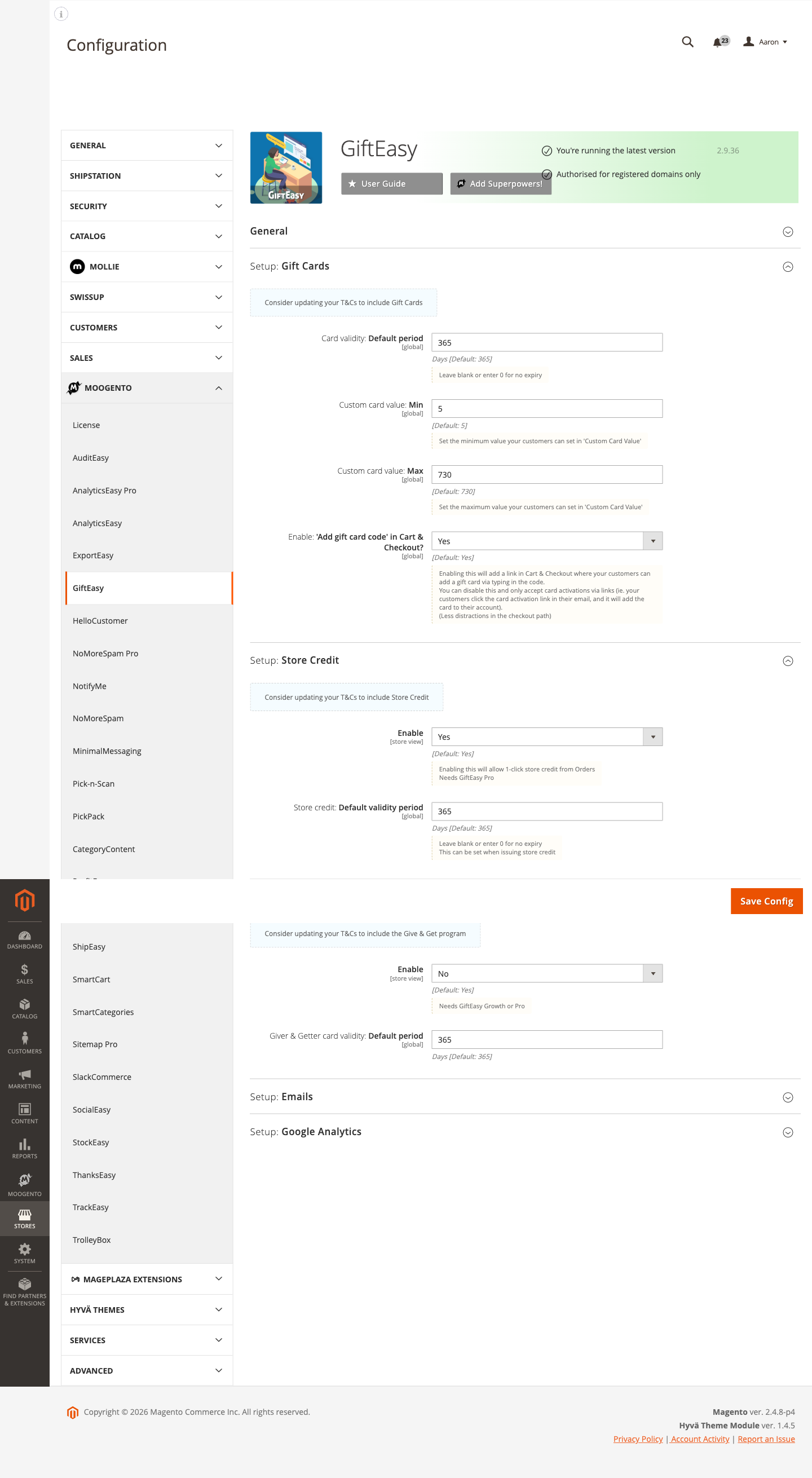The image size is (812, 1478).
Task: Open Give & Get Enable dropdown
Action: point(547,974)
